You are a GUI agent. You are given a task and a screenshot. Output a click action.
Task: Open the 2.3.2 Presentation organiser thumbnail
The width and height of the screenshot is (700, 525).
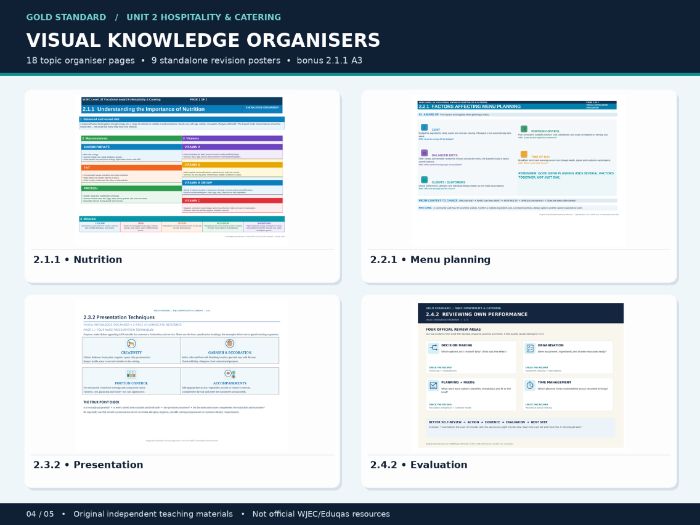pyautogui.click(x=182, y=374)
